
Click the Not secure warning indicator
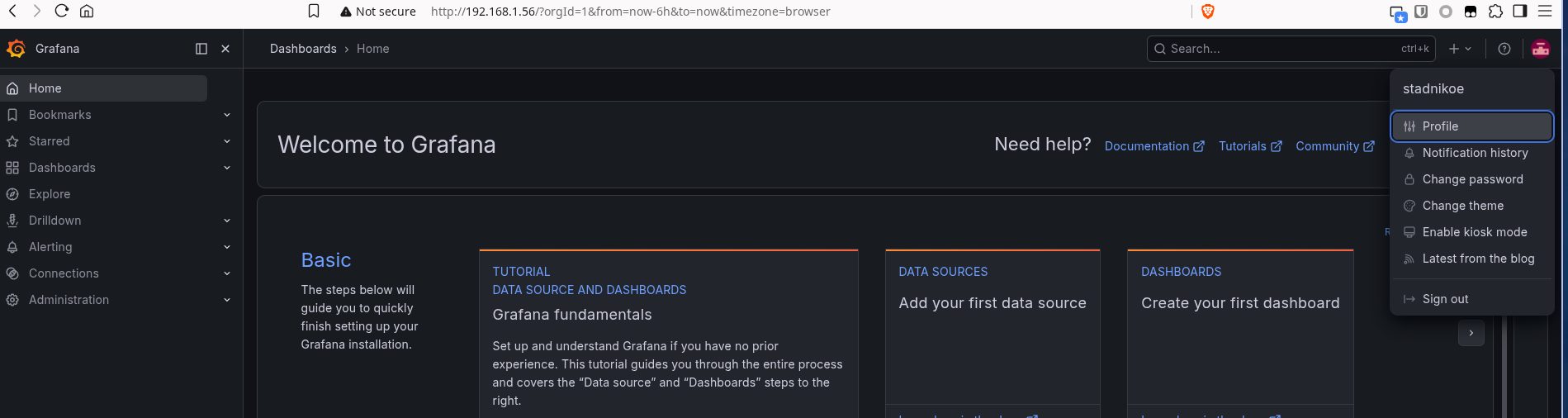click(x=377, y=12)
